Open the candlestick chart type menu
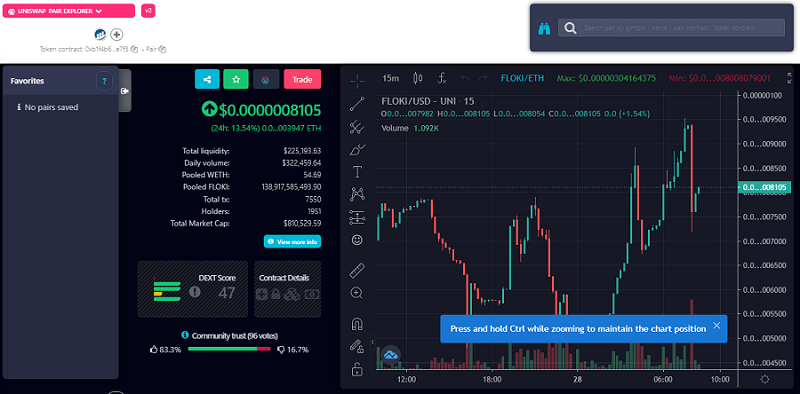The image size is (800, 394). click(x=418, y=78)
